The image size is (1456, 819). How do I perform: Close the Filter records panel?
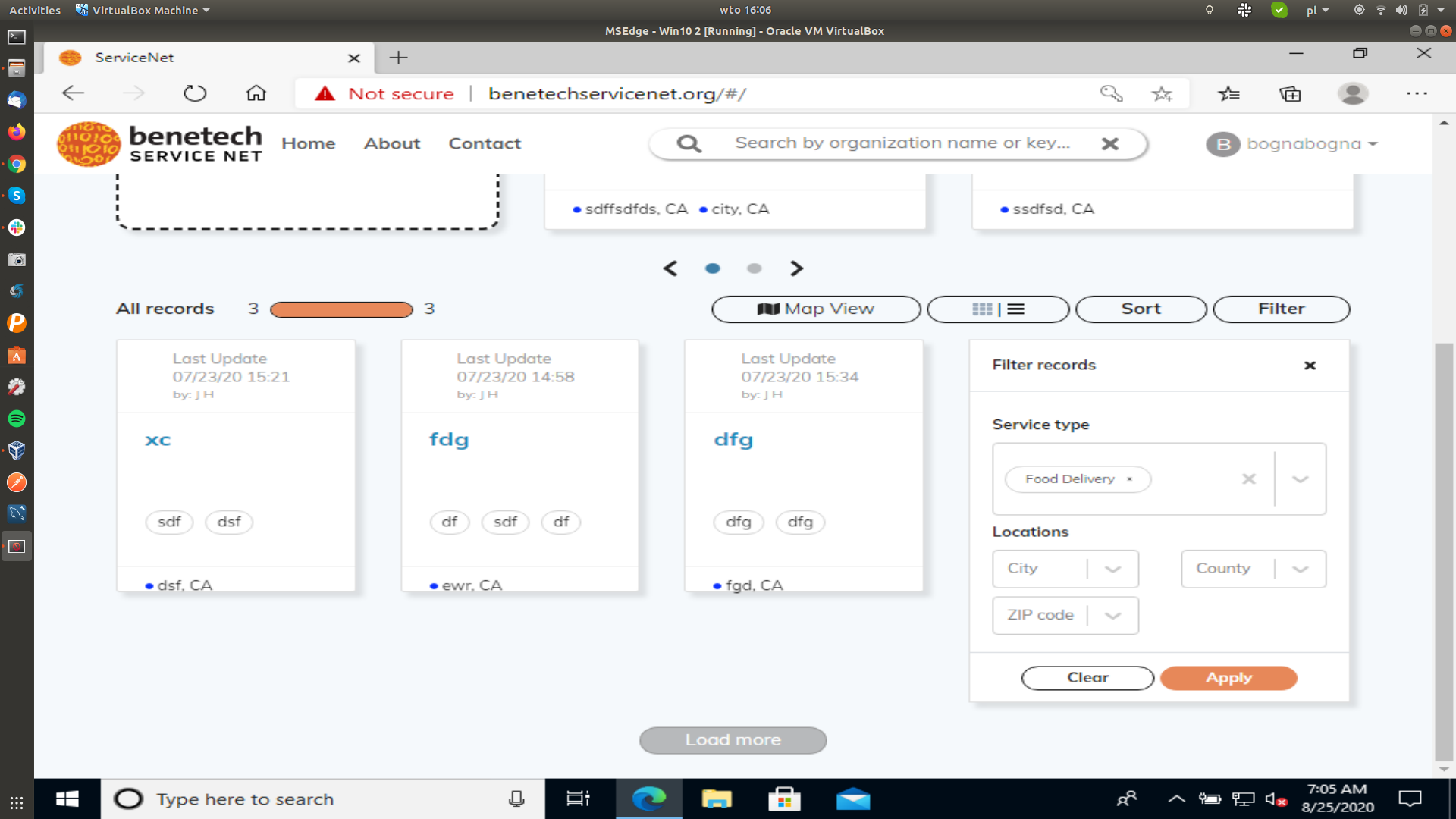[1310, 366]
